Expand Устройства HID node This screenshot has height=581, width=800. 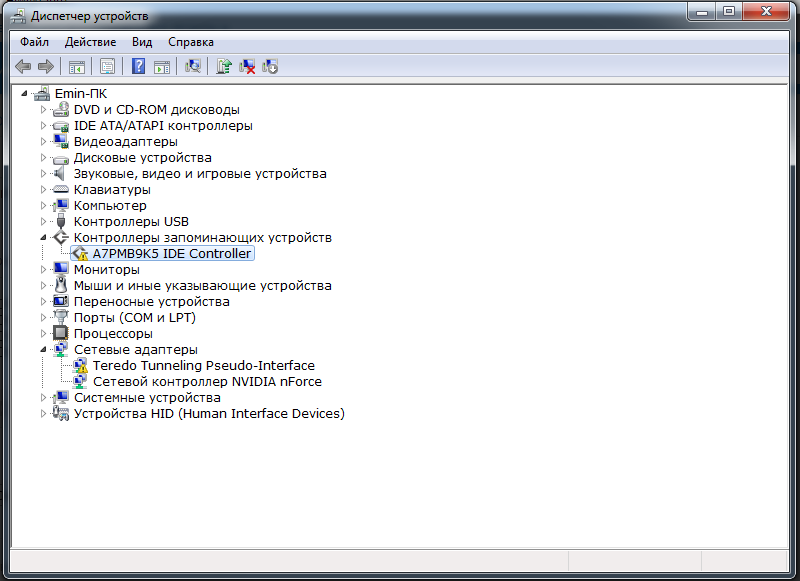pyautogui.click(x=43, y=413)
